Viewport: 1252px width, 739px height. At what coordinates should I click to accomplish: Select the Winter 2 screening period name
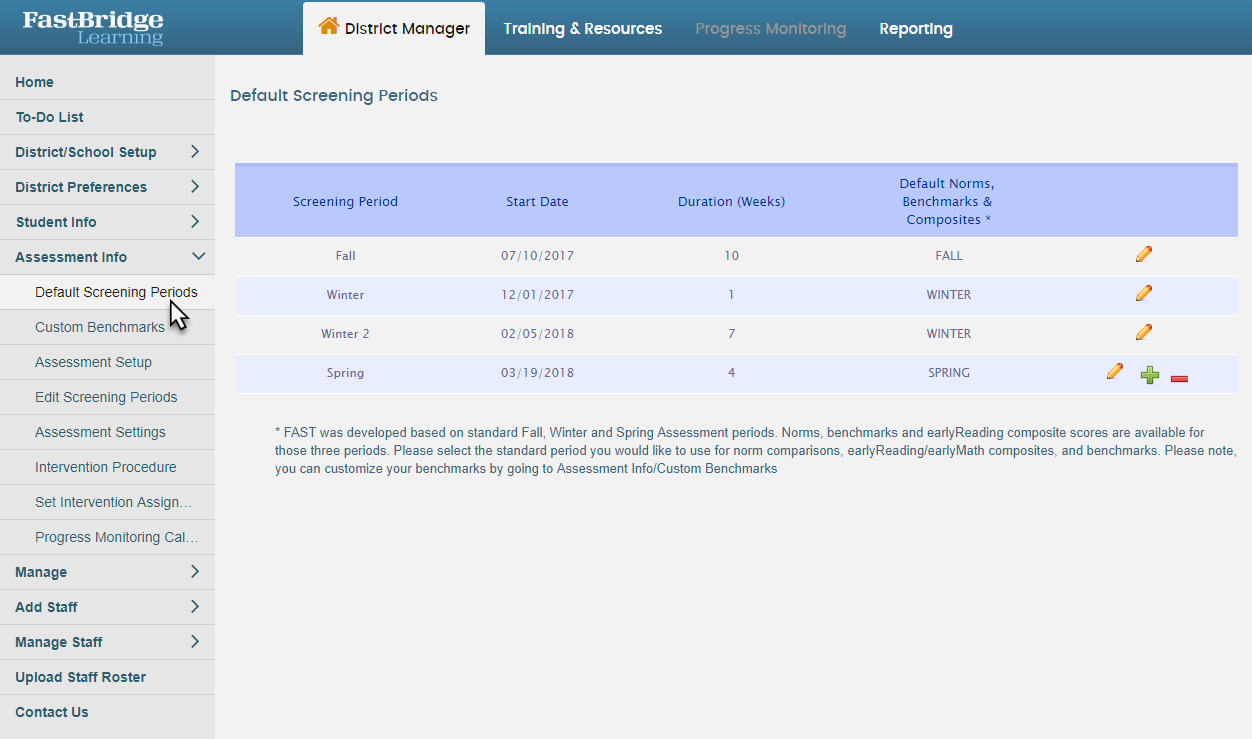pyautogui.click(x=345, y=334)
